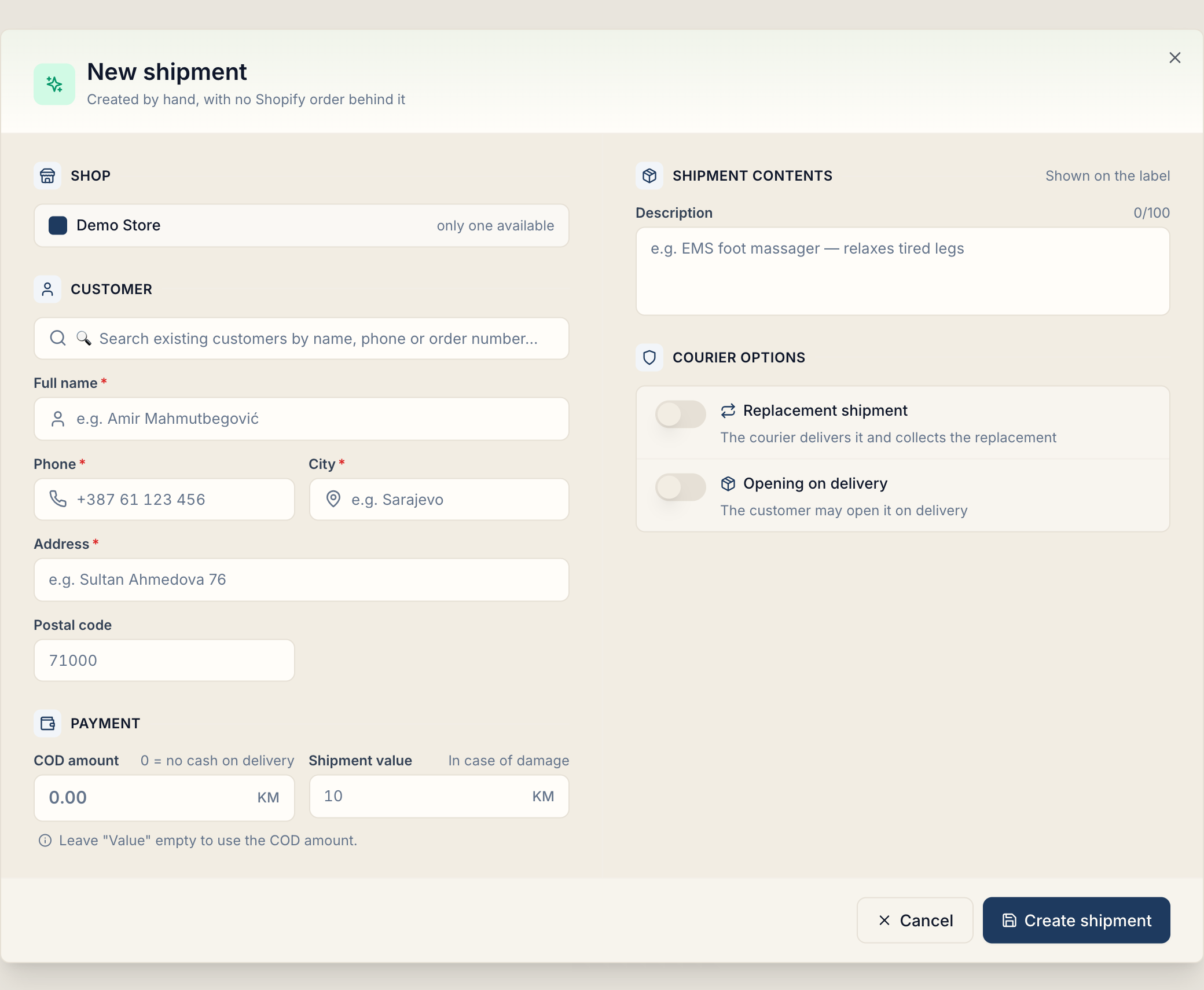Click the map pin icon in City field
This screenshot has width=1204, height=990.
(x=333, y=499)
